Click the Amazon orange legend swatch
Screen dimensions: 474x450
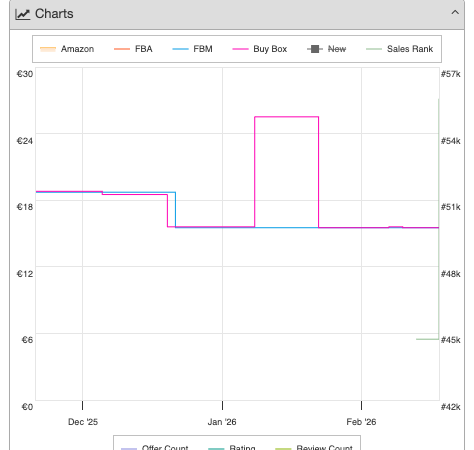click(x=48, y=49)
